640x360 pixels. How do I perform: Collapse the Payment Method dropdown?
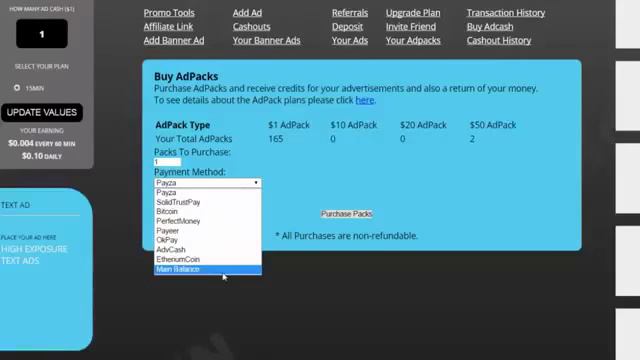tap(208, 183)
